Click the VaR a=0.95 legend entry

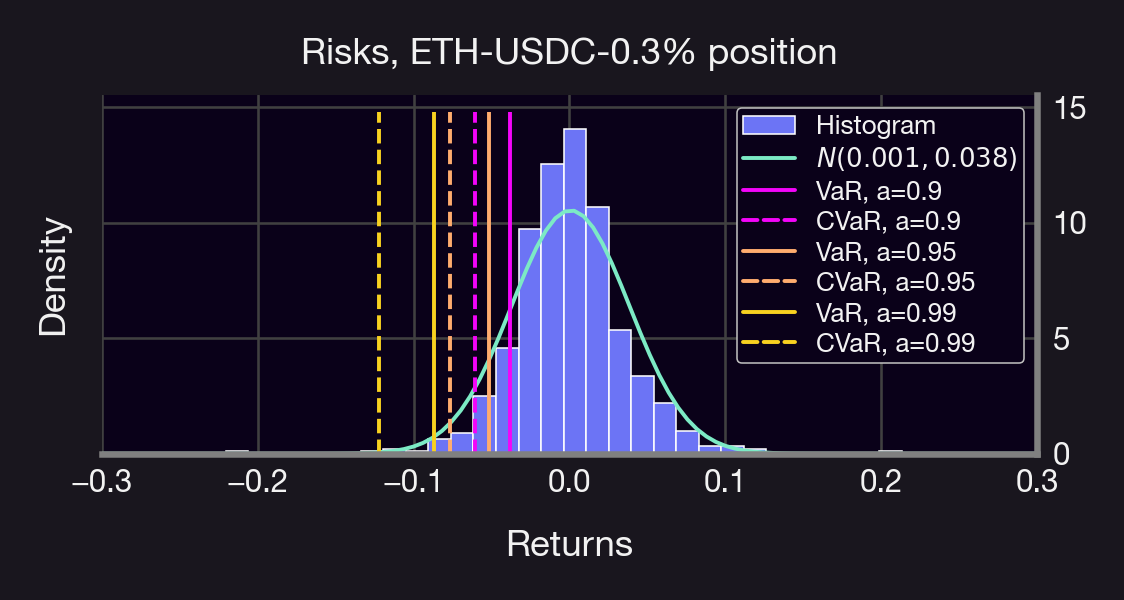pyautogui.click(x=884, y=251)
